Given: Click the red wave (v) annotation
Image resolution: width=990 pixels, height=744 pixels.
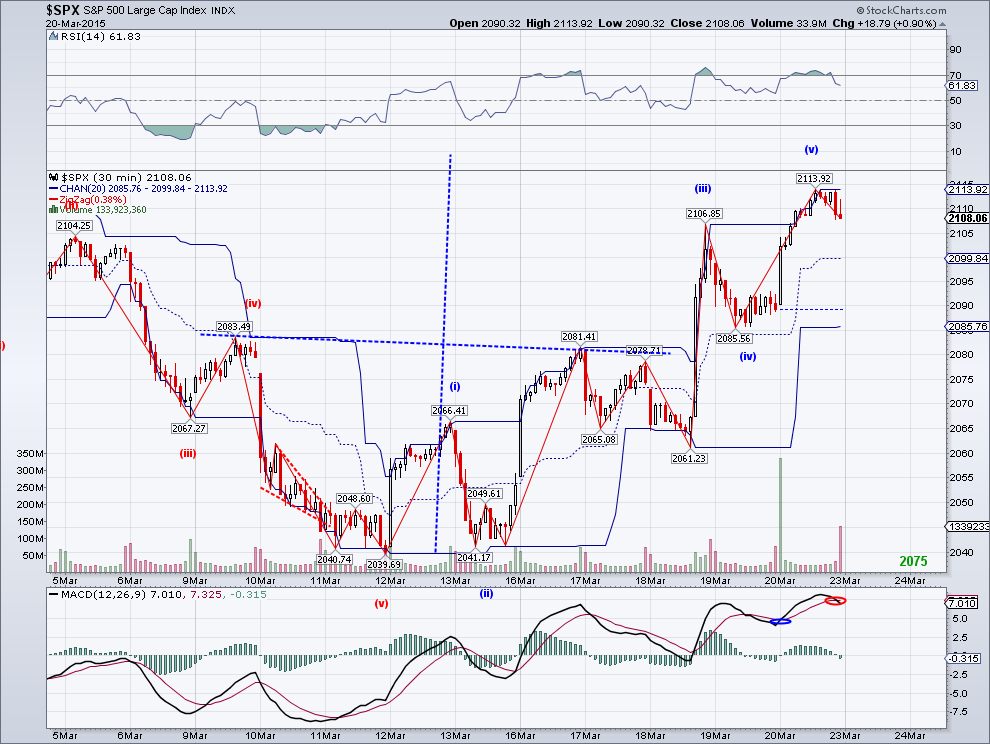Looking at the screenshot, I should [381, 603].
